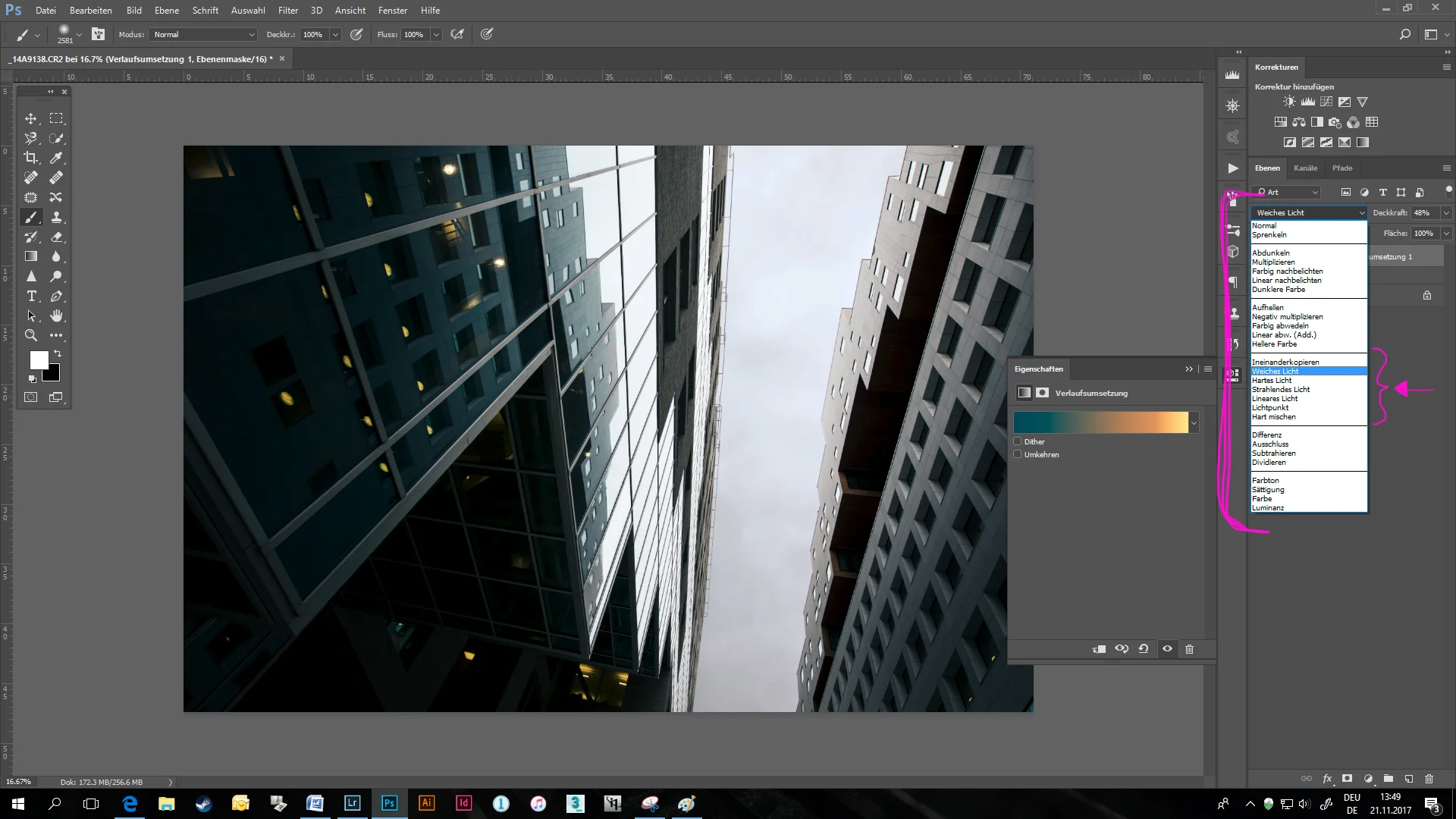Toggle pressure for opacity in options bar
Screen dimensions: 1456x819
[x=356, y=34]
